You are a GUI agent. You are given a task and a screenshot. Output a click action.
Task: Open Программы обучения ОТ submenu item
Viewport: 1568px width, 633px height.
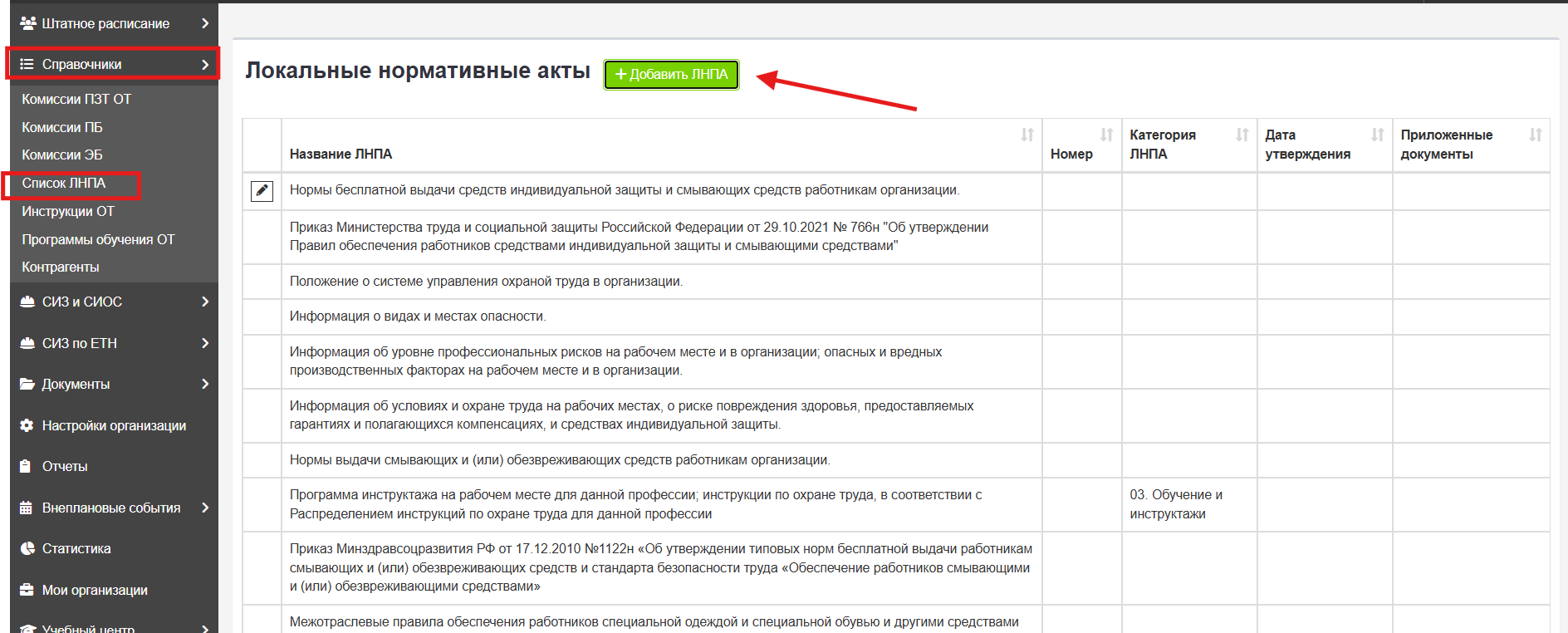point(98,239)
